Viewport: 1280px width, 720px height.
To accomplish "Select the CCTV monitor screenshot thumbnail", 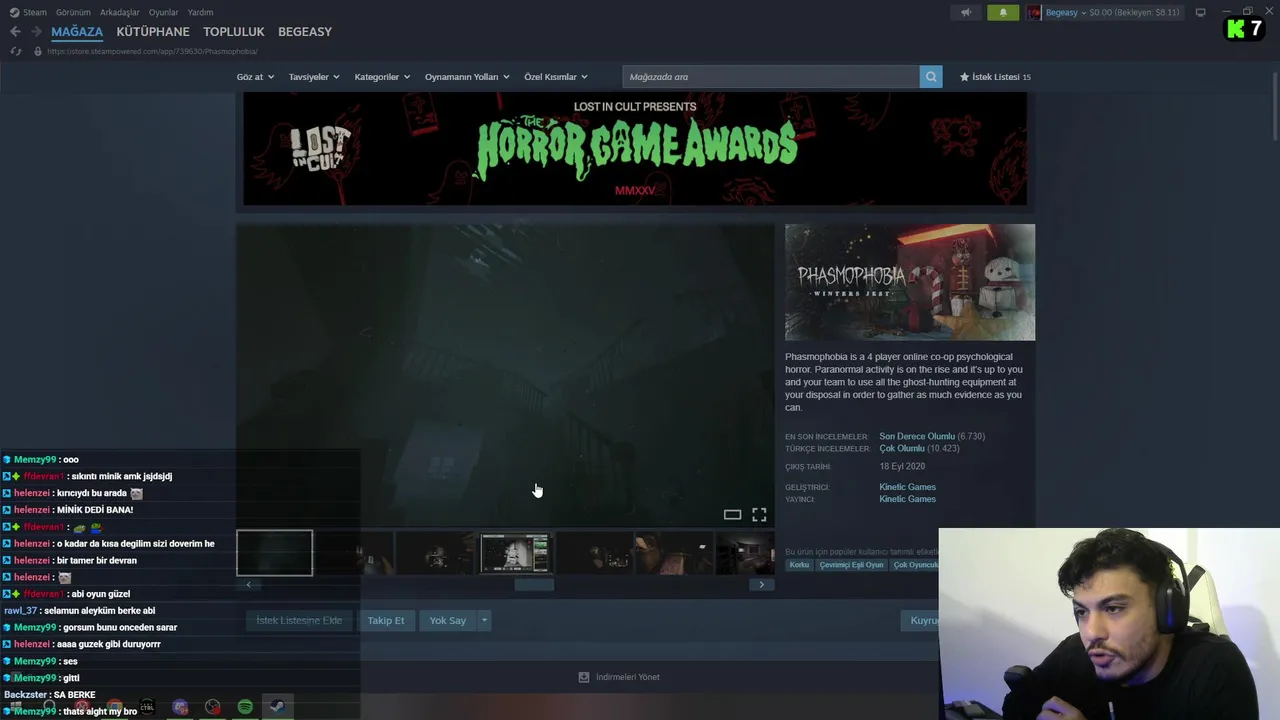I will coord(515,553).
